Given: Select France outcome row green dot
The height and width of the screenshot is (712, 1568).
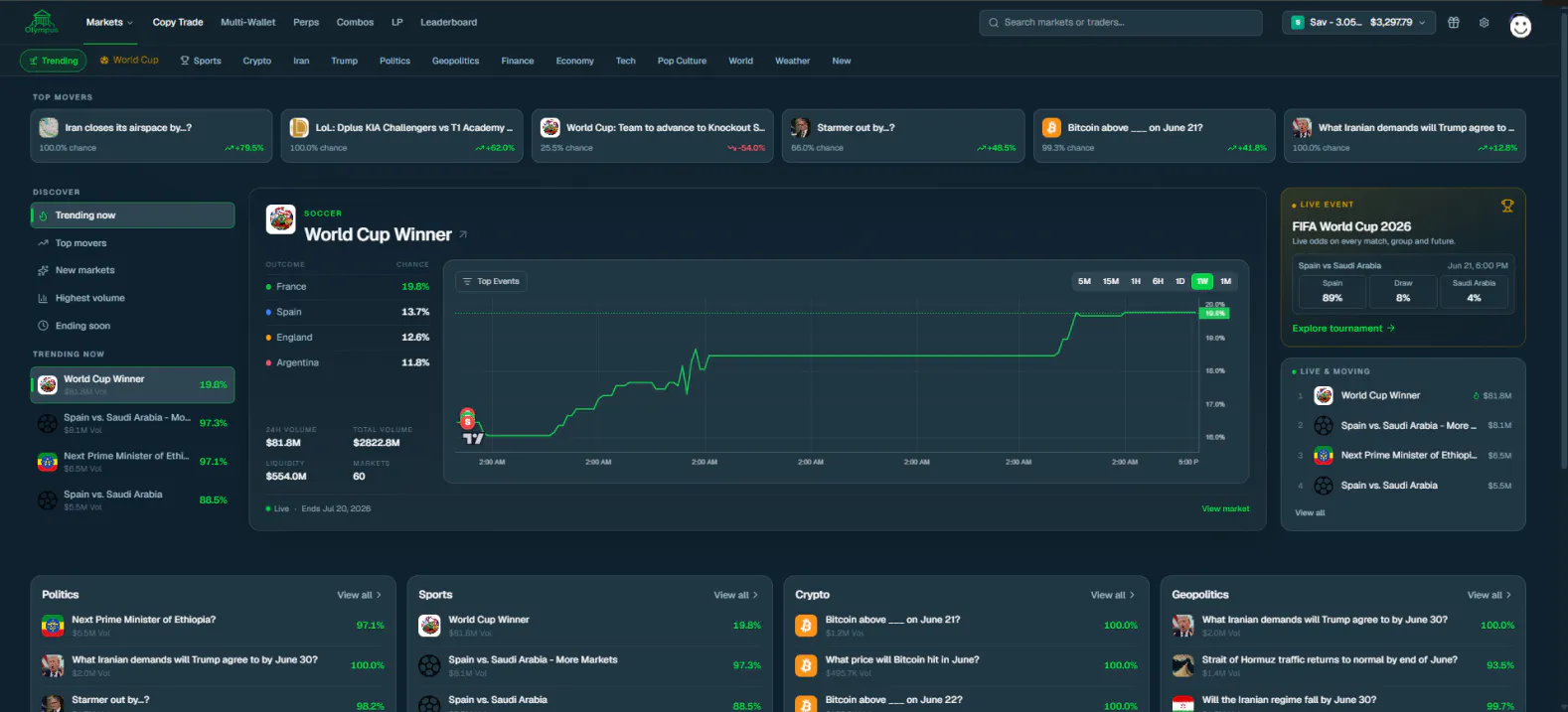Looking at the screenshot, I should pos(268,287).
